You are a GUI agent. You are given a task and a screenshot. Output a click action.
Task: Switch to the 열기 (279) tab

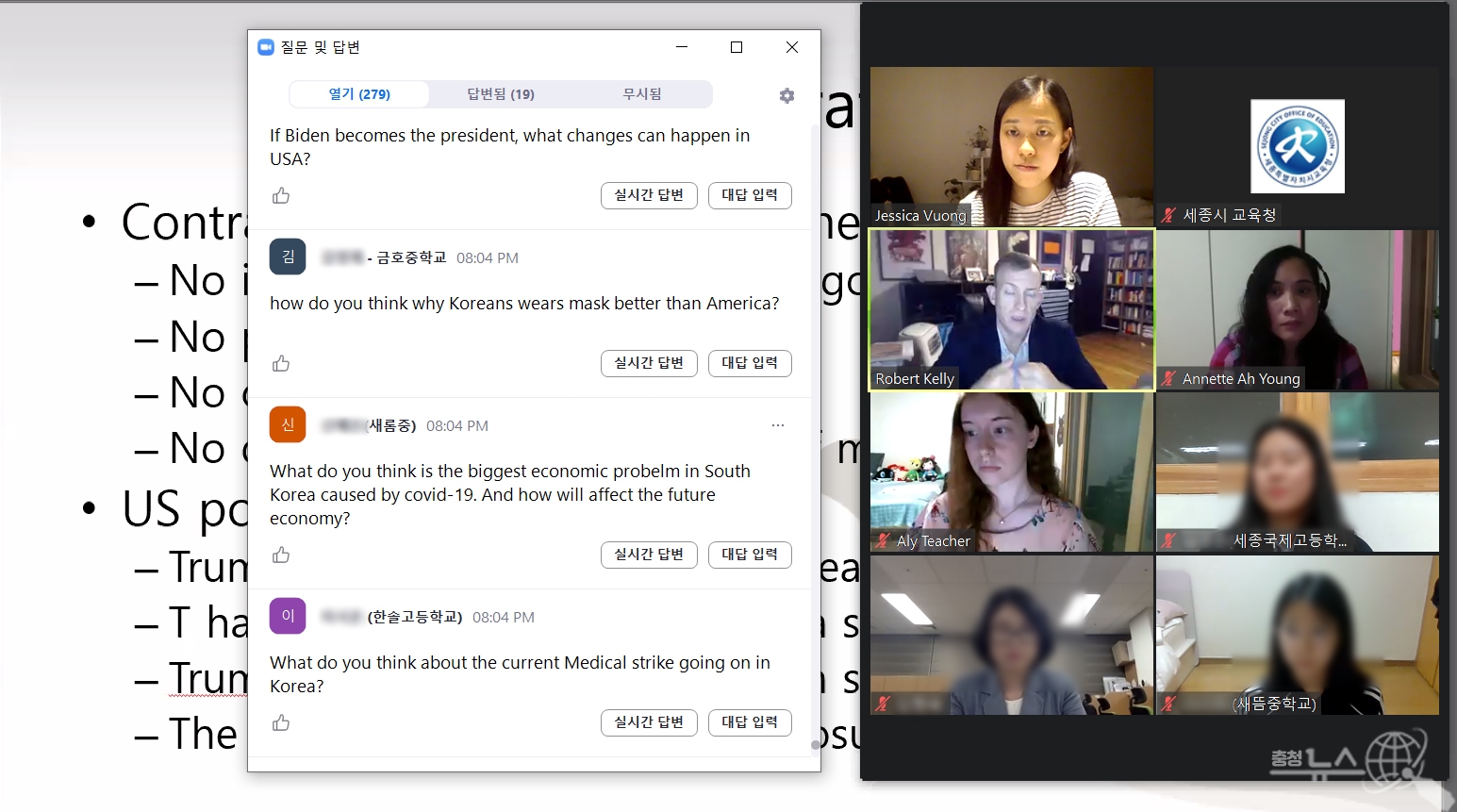click(x=359, y=94)
